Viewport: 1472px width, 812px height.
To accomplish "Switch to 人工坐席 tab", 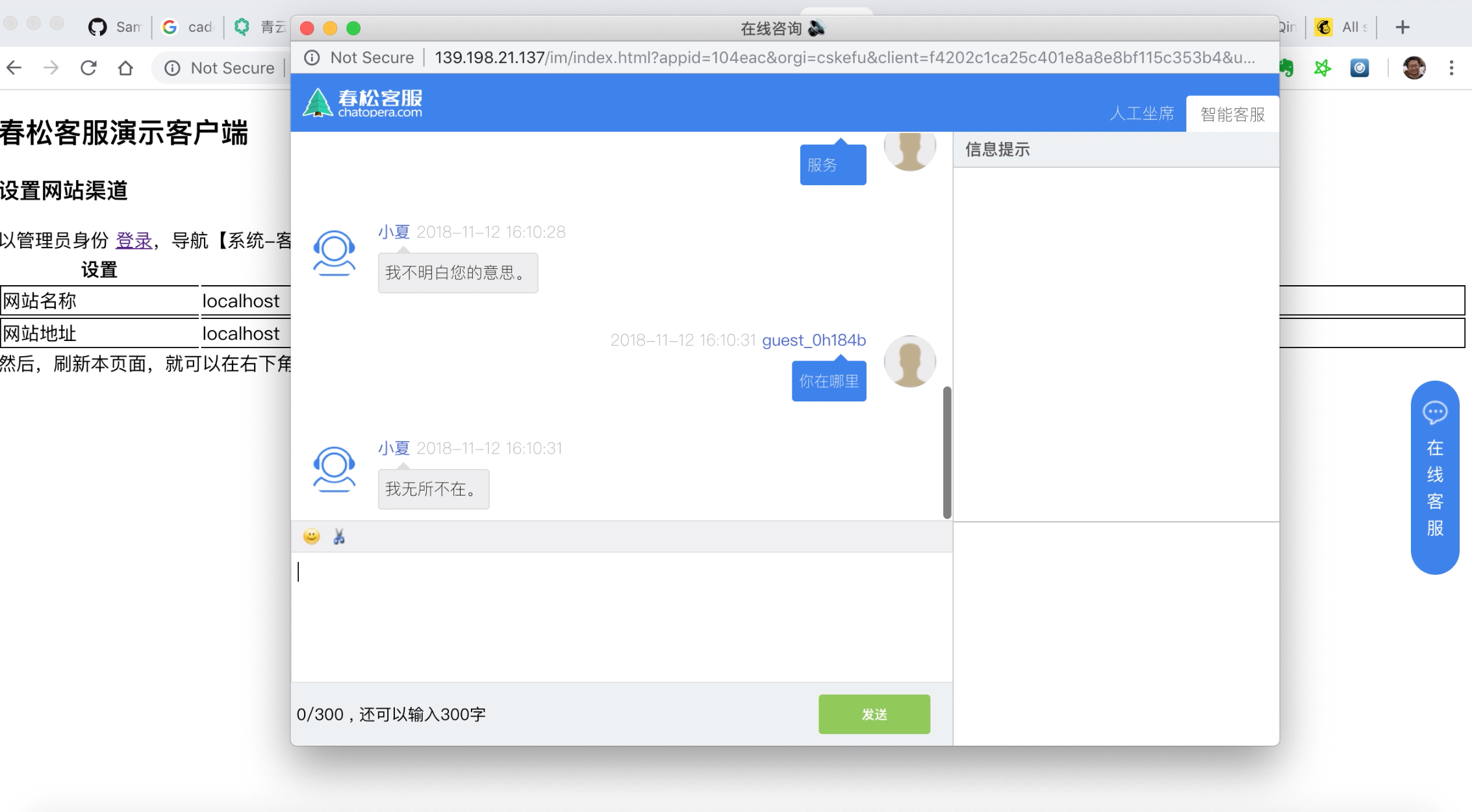I will pyautogui.click(x=1141, y=114).
